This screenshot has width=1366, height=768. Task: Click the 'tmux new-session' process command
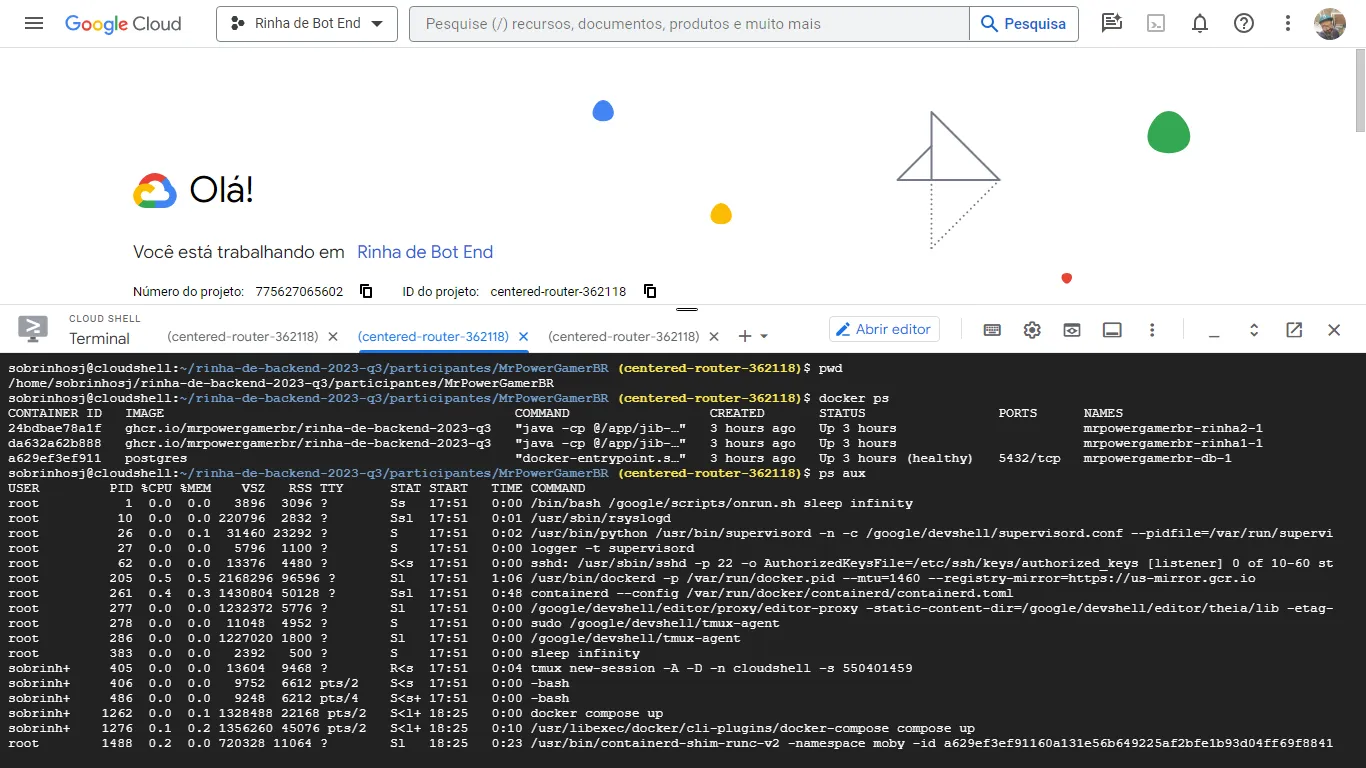pyautogui.click(x=722, y=668)
